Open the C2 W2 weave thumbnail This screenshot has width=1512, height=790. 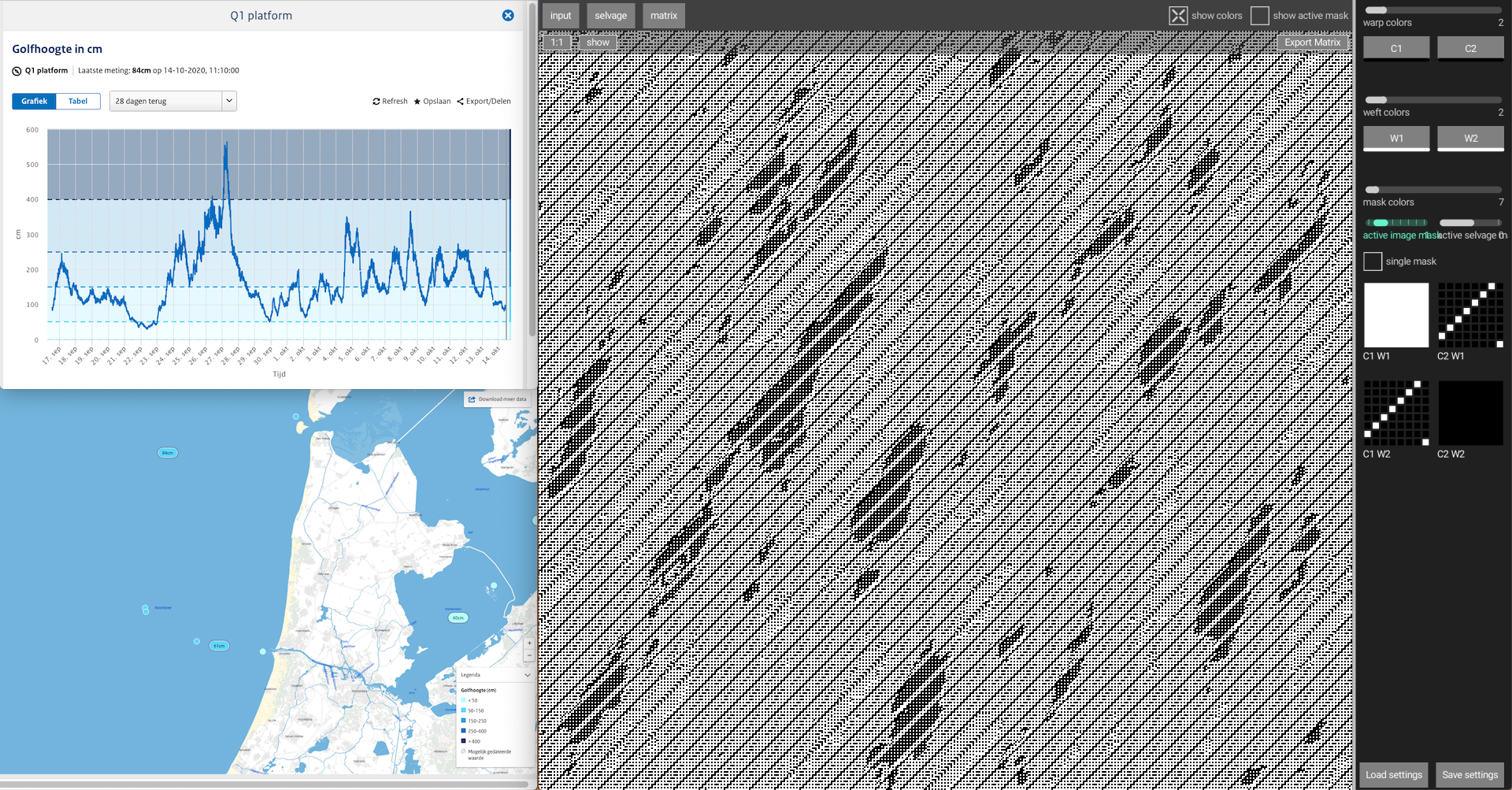[1470, 414]
